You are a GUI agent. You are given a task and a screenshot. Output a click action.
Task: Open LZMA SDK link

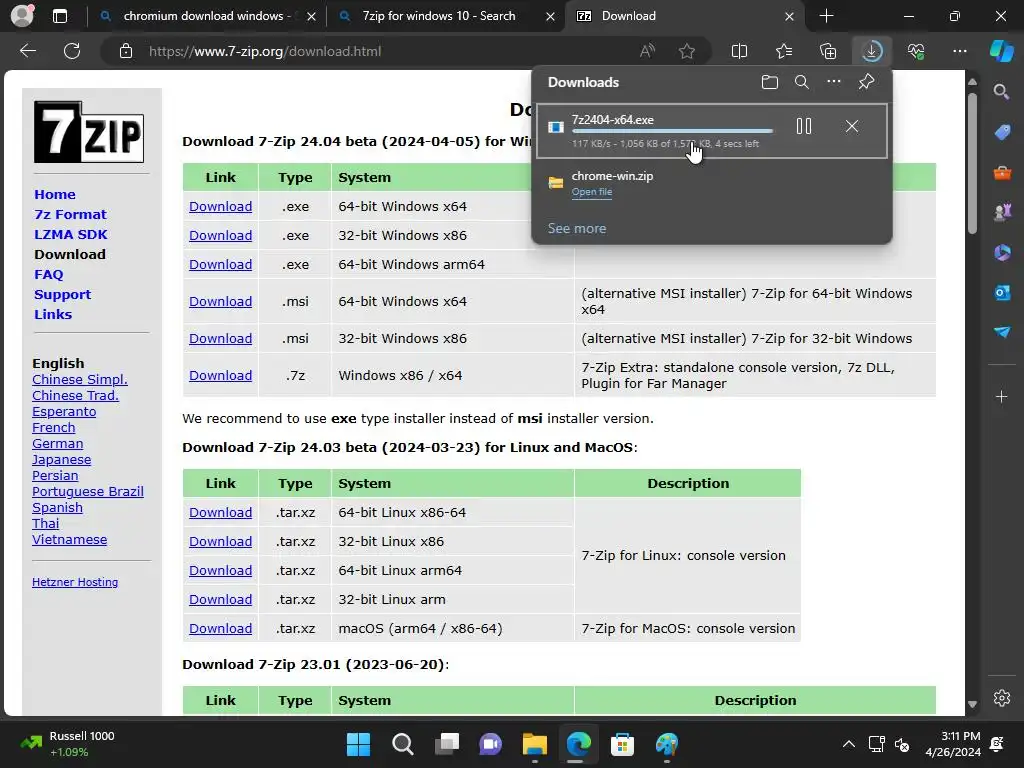(71, 234)
